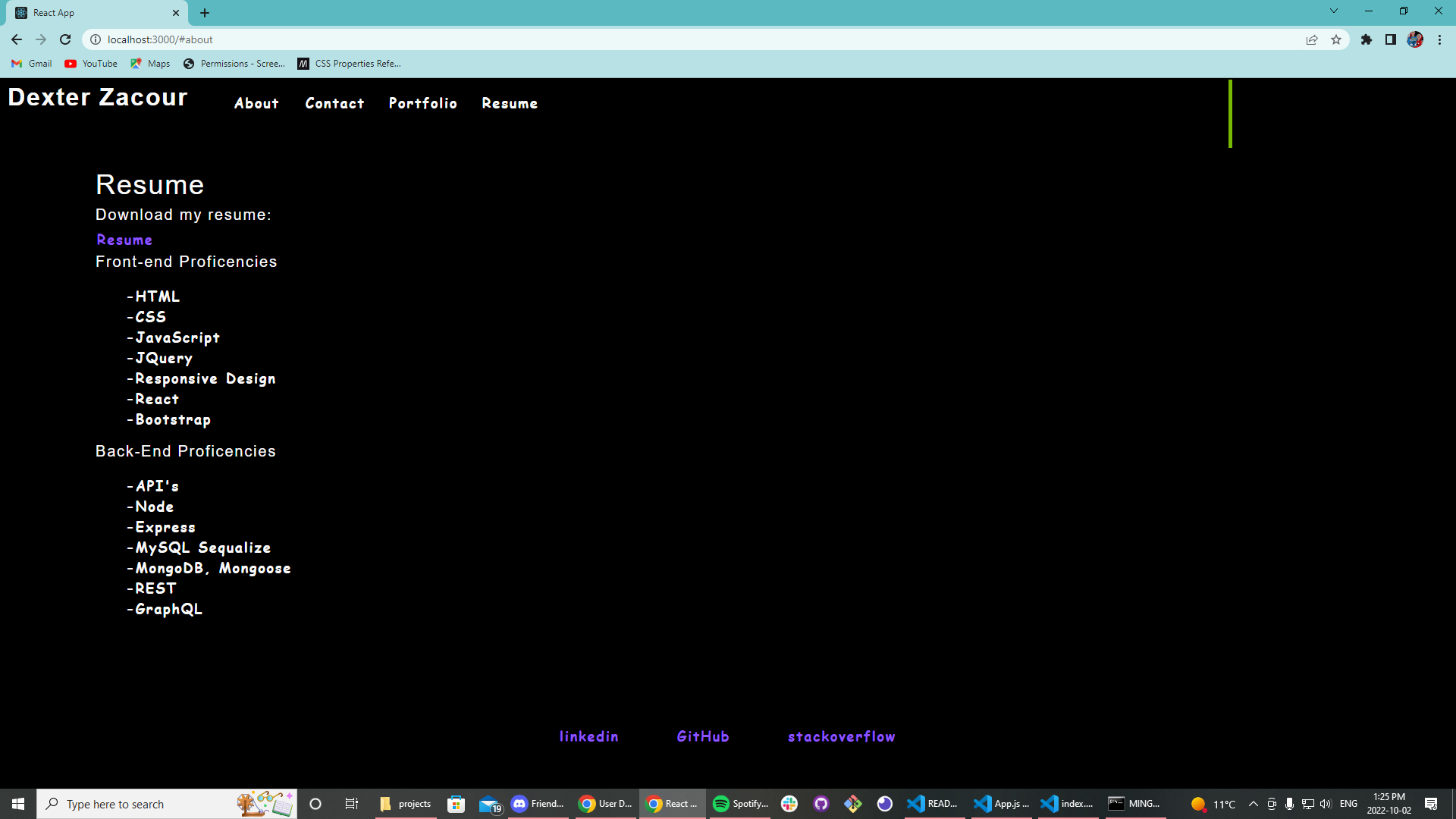Bookmark this tab with the star icon
The height and width of the screenshot is (819, 1456).
(1336, 39)
